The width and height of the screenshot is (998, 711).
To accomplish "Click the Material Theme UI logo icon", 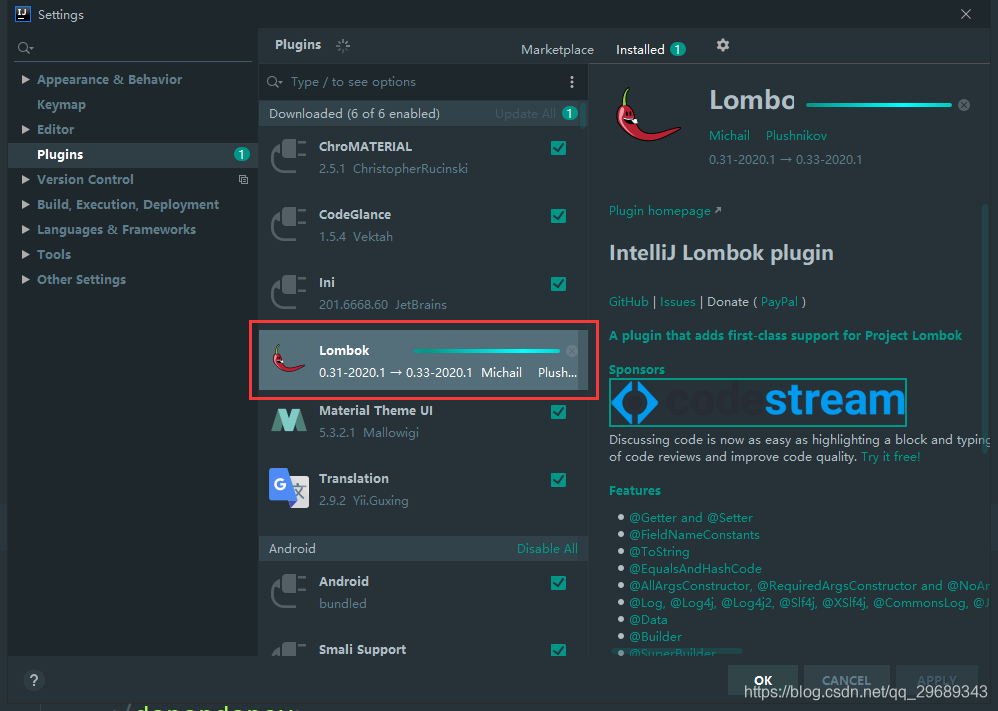I will click(x=288, y=420).
